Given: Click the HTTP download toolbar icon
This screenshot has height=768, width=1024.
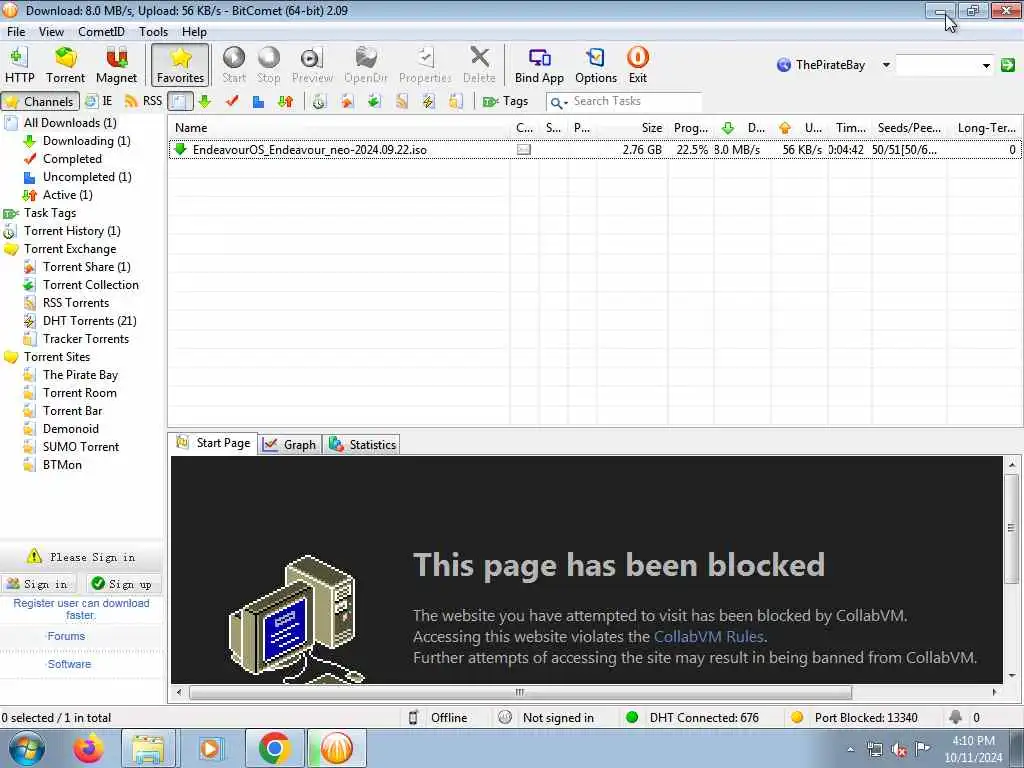Looking at the screenshot, I should point(20,65).
